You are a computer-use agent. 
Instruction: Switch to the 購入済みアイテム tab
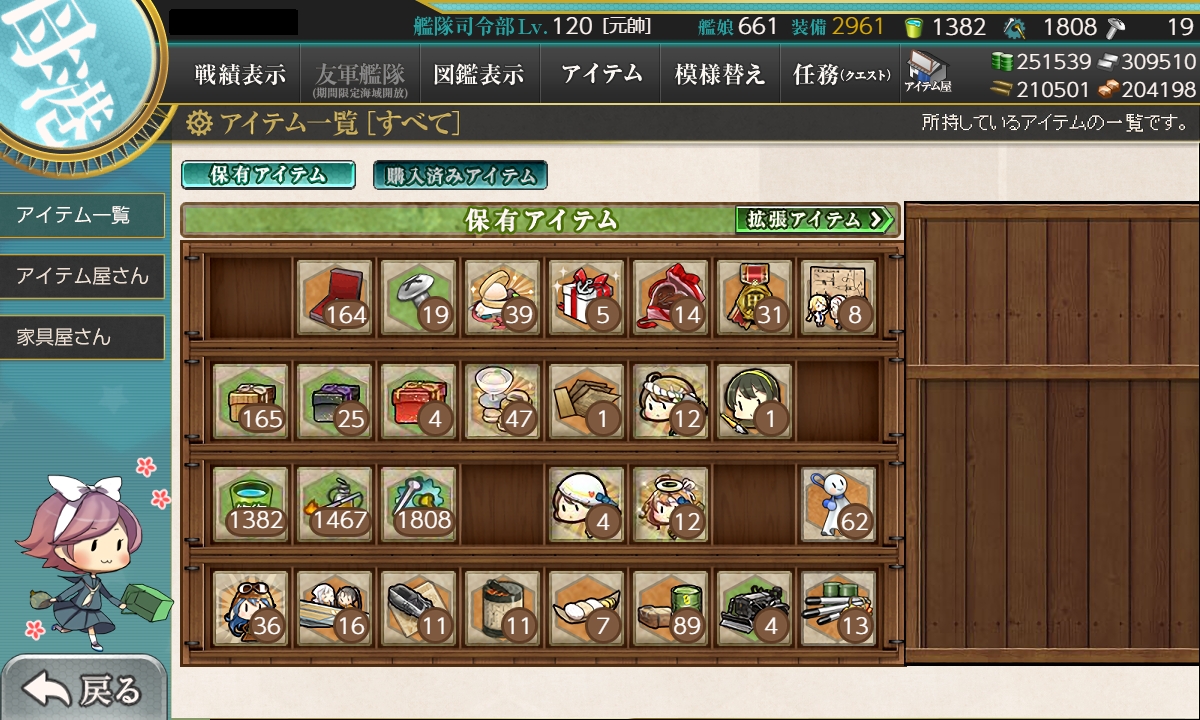coord(461,176)
